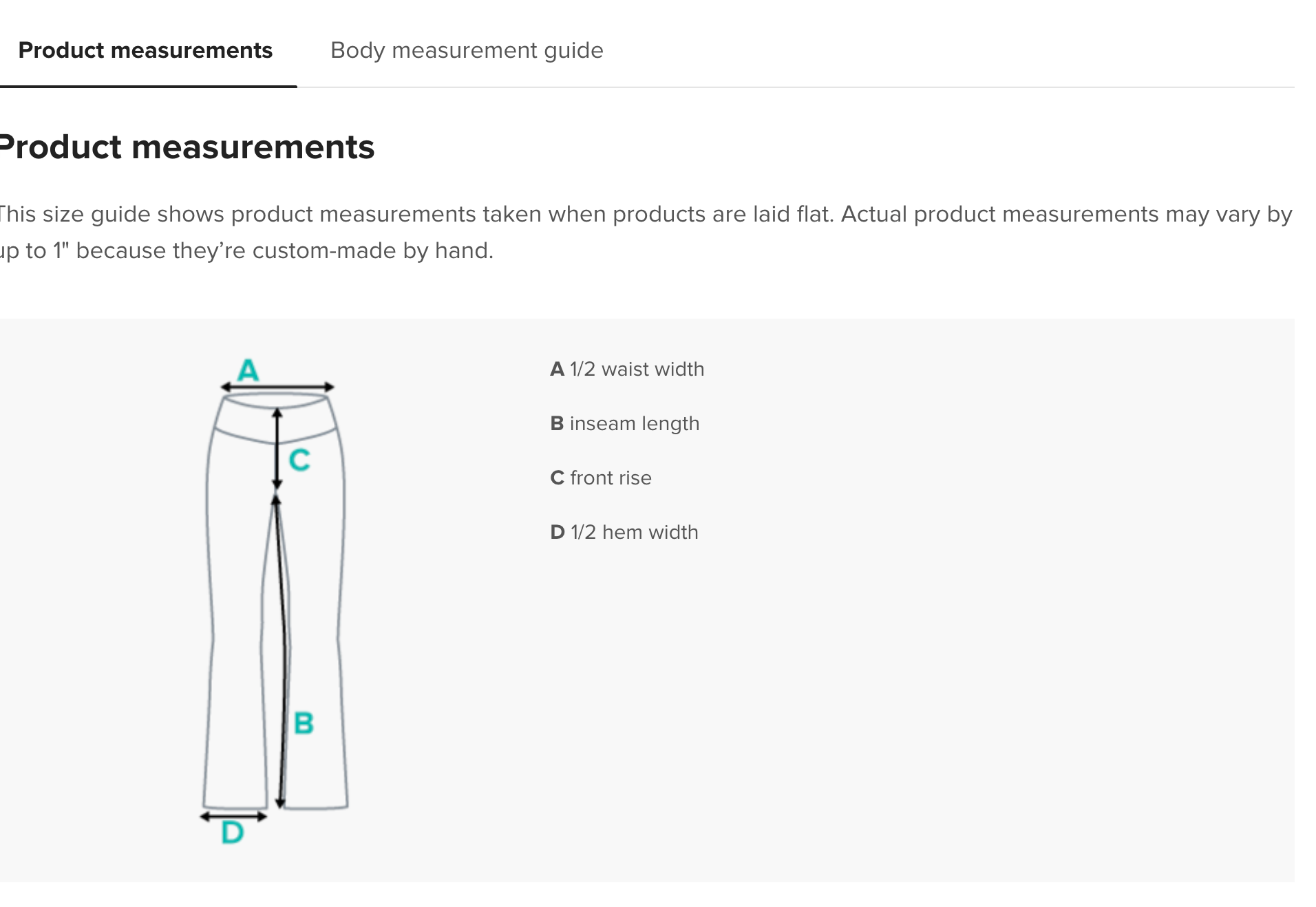The width and height of the screenshot is (1316, 907).
Task: Click the teal letter B on diagram
Action: pyautogui.click(x=304, y=723)
